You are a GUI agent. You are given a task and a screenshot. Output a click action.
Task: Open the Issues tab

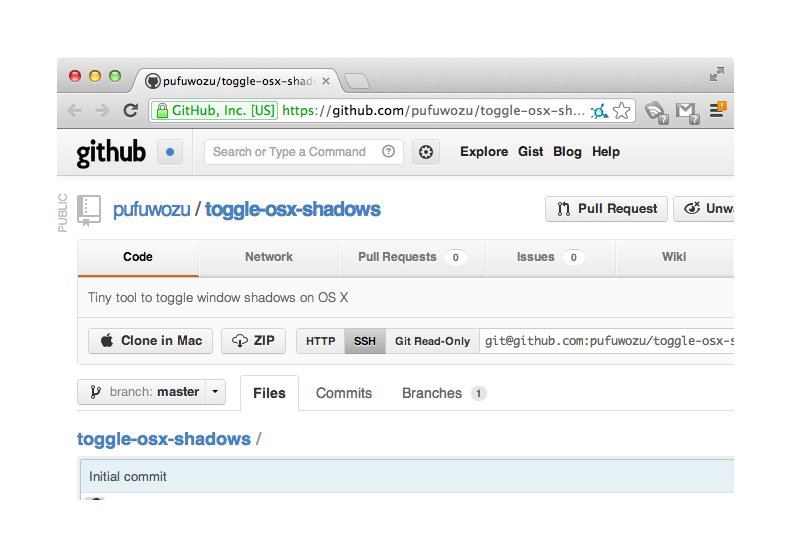550,257
